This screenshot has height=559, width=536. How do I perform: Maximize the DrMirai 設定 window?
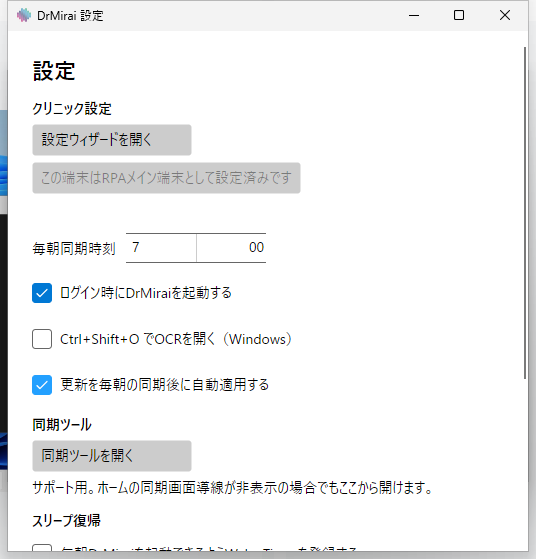tap(459, 15)
